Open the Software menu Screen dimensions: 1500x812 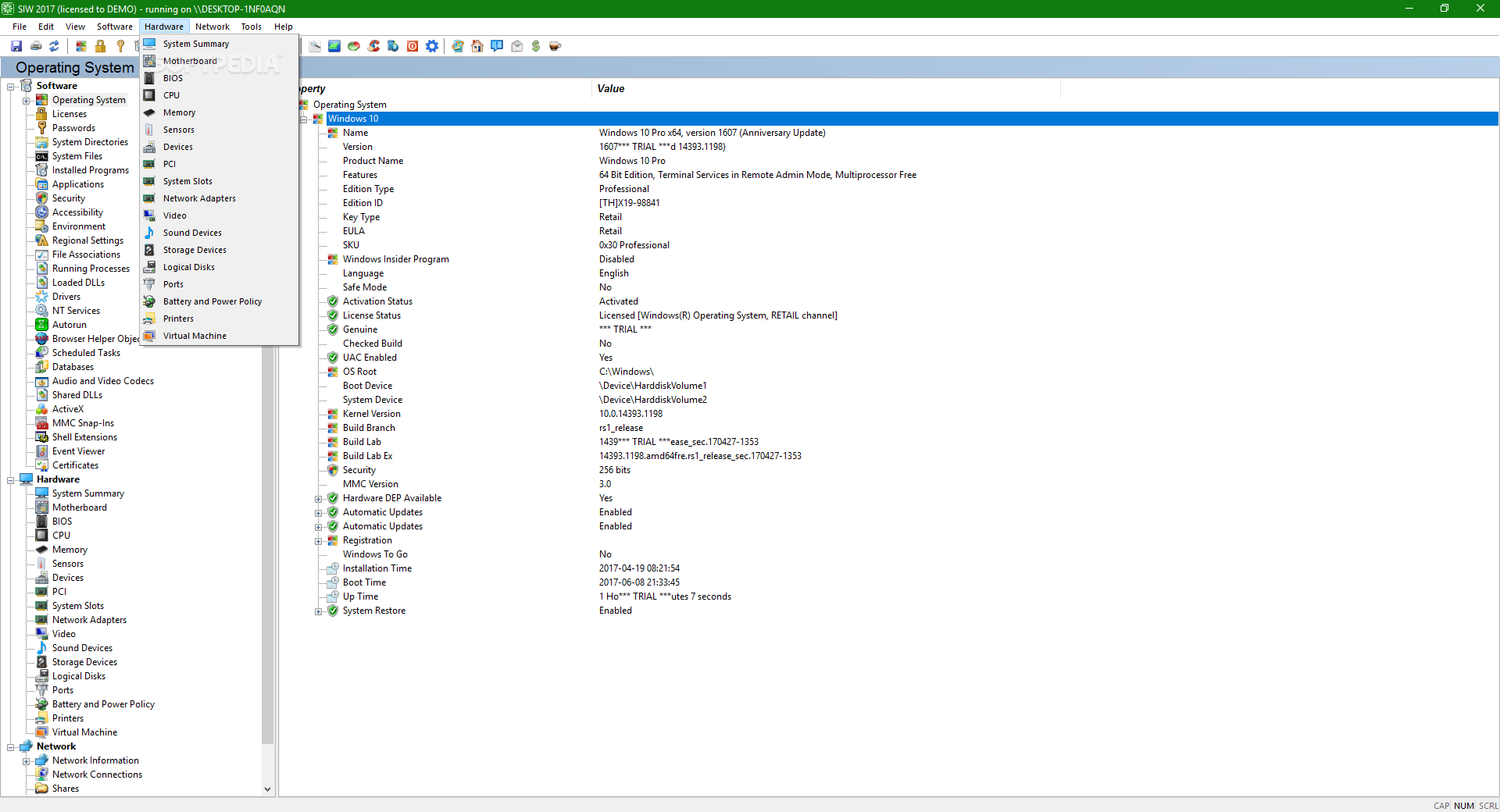(x=115, y=27)
